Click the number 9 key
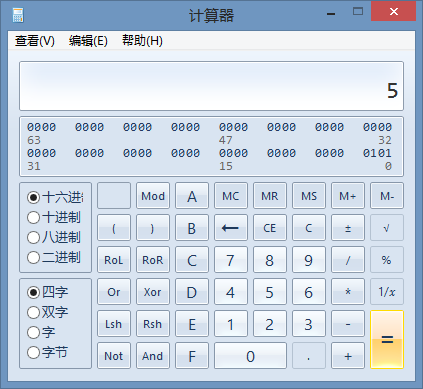This screenshot has width=423, height=389. (309, 260)
